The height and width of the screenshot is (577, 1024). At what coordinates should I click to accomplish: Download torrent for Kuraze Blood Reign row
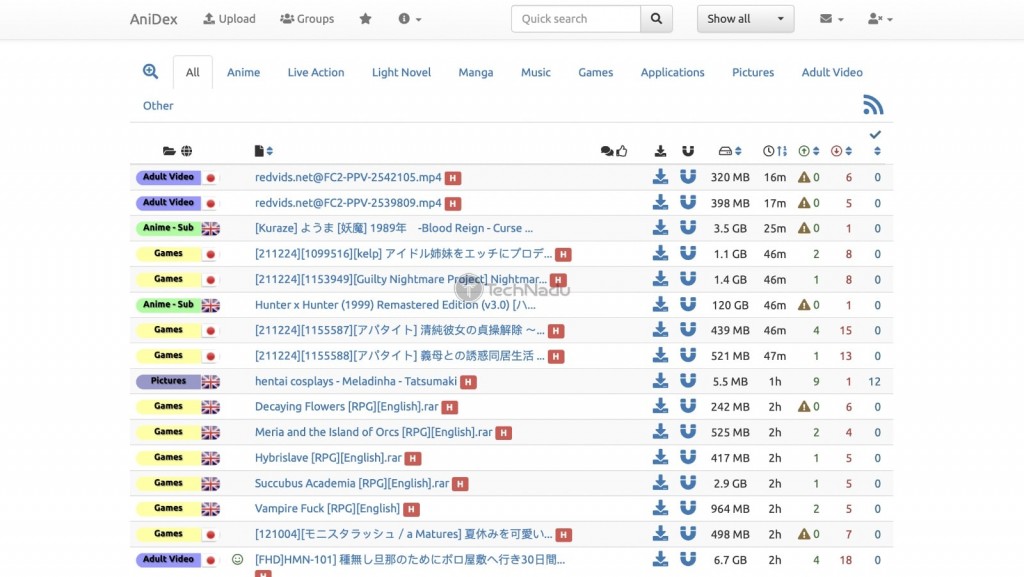click(660, 228)
